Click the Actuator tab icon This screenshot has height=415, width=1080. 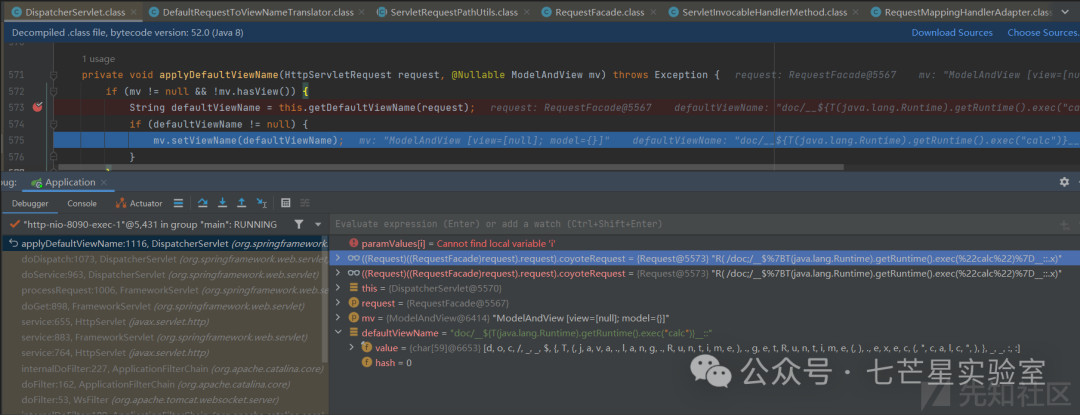[121, 203]
